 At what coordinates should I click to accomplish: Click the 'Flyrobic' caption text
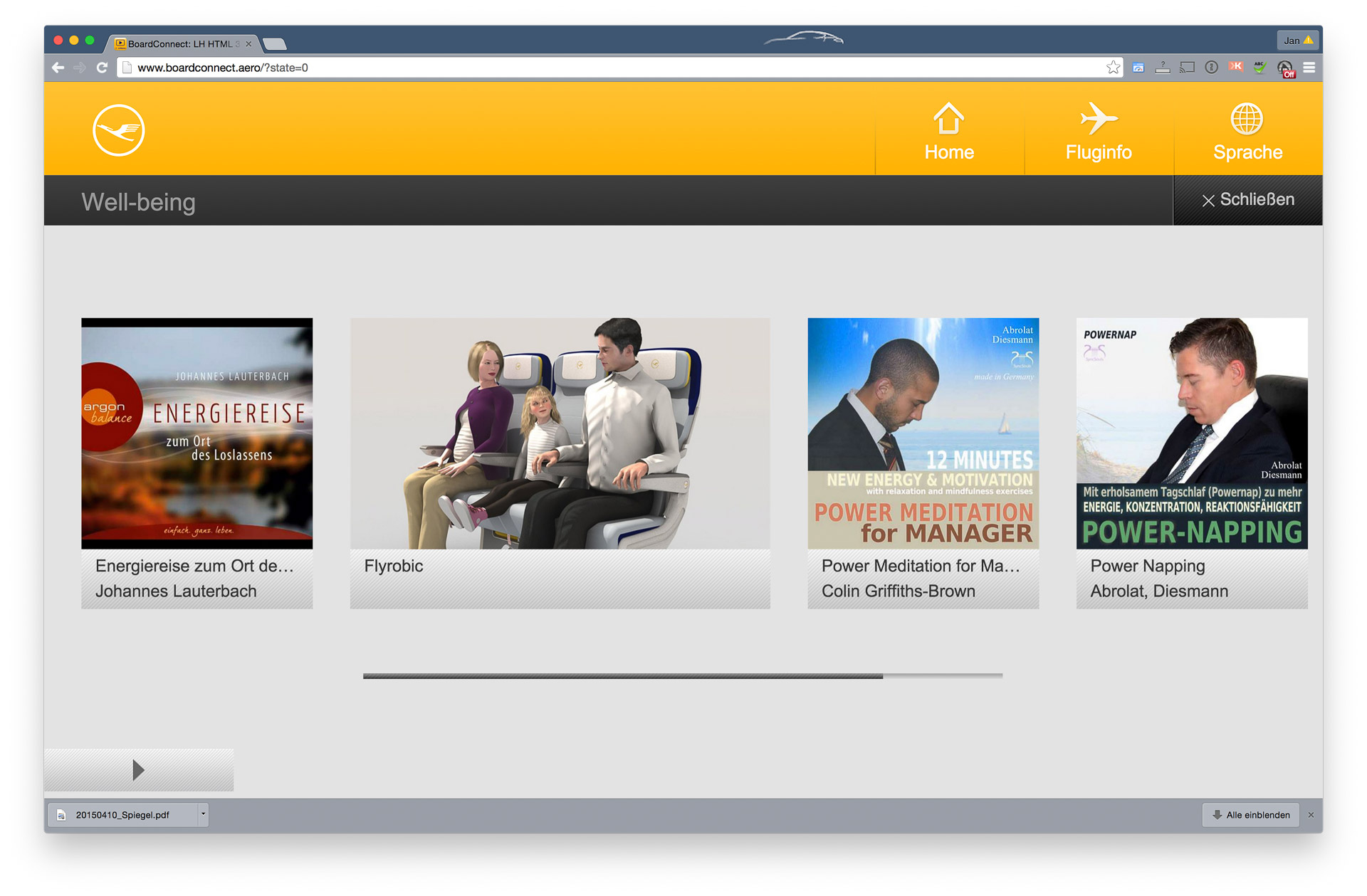394,566
